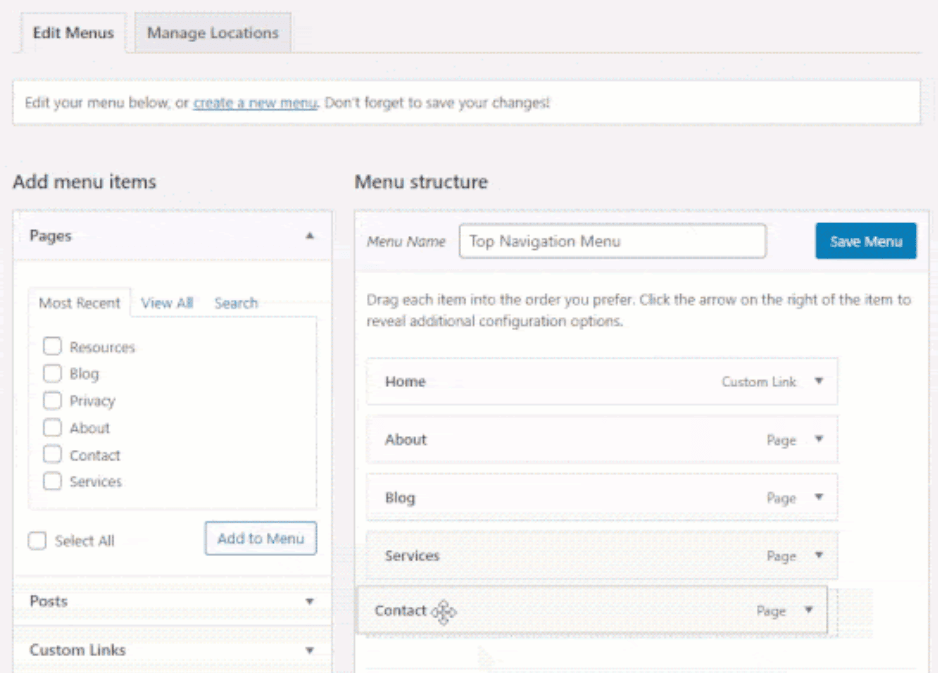Click the Add to Menu button
938x673 pixels.
click(x=260, y=538)
